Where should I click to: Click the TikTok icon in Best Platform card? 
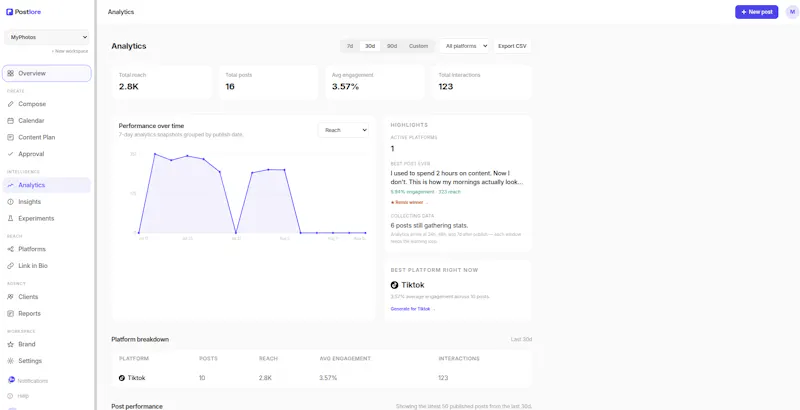coord(394,285)
